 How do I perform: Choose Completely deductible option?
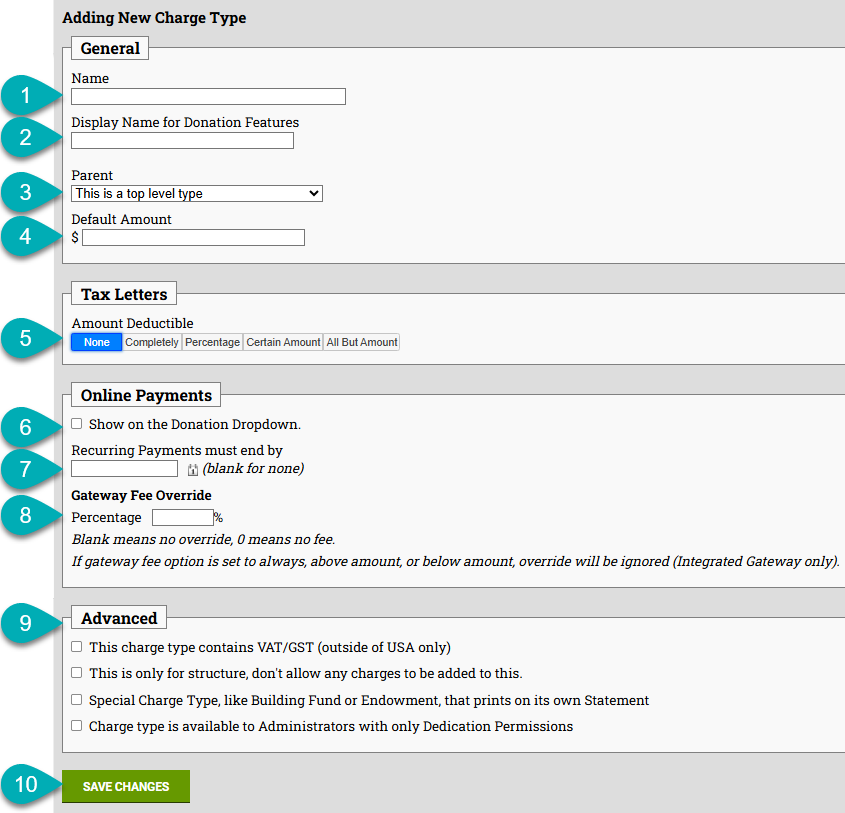[152, 342]
